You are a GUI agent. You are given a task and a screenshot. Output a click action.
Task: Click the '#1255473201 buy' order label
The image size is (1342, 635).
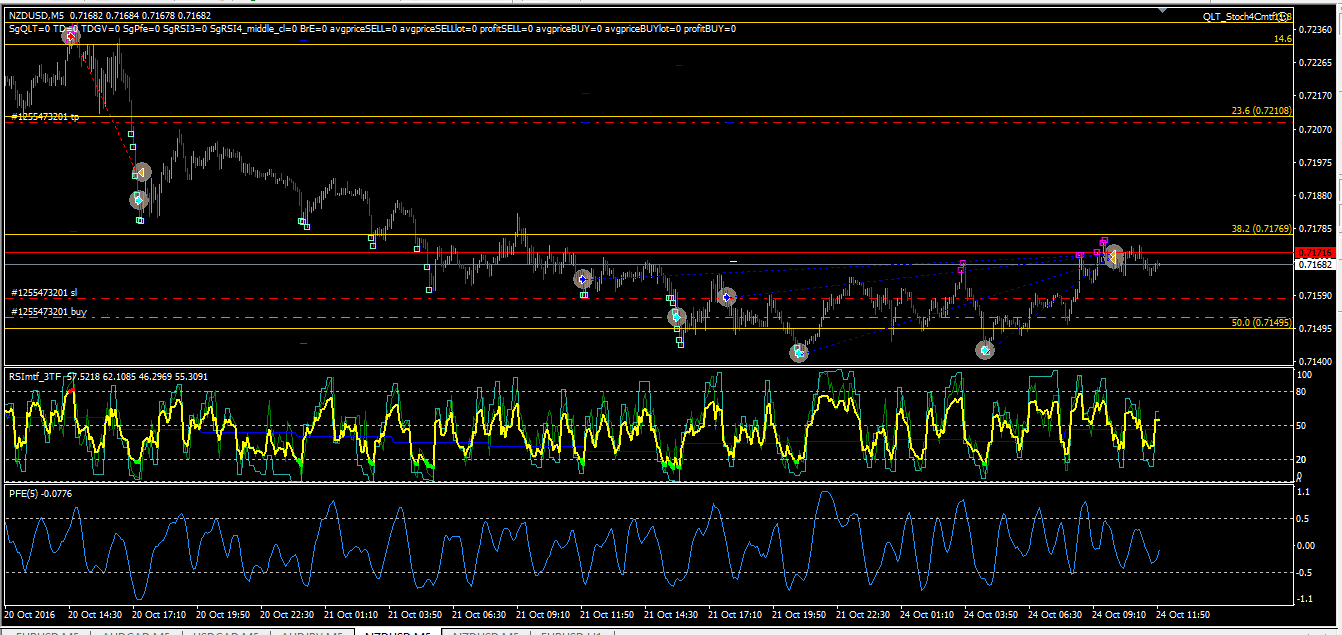click(48, 312)
